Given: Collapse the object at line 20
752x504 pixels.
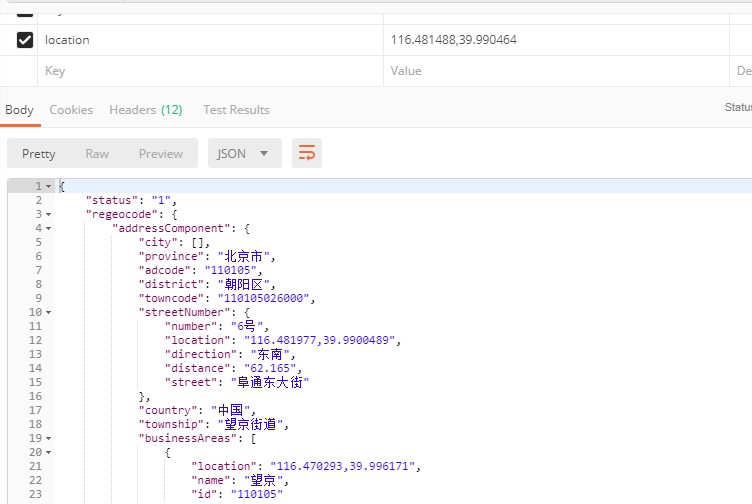Looking at the screenshot, I should (x=48, y=452).
